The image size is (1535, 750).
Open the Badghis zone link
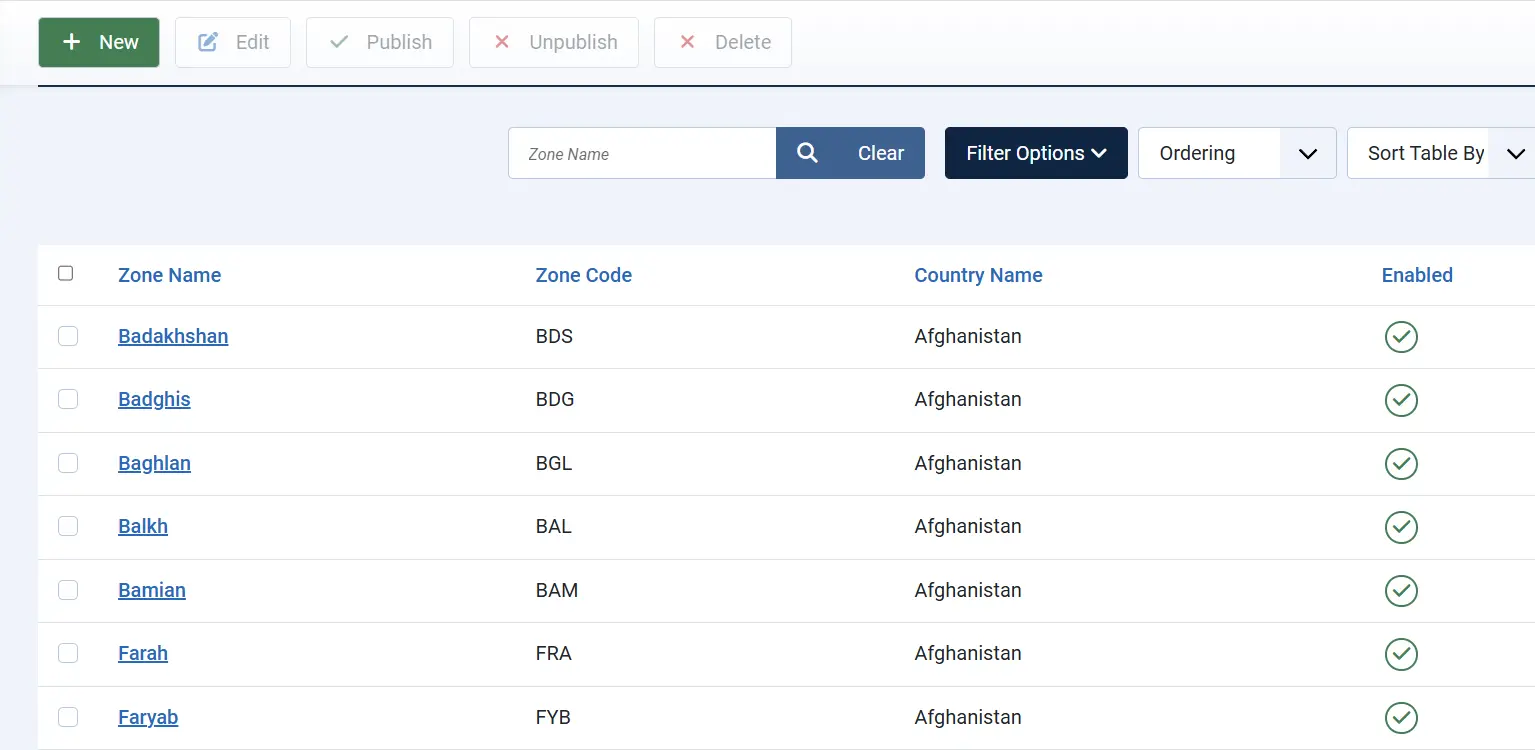(154, 399)
